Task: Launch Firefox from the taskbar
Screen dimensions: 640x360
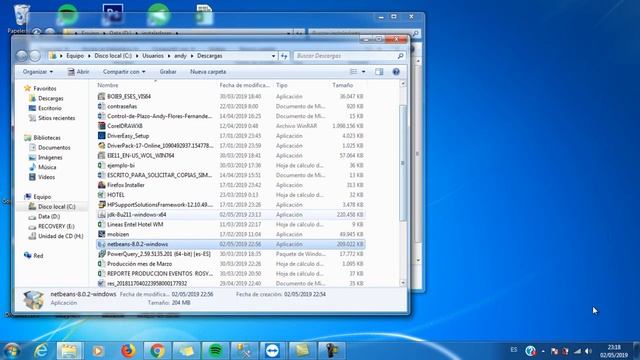Action: coord(128,351)
